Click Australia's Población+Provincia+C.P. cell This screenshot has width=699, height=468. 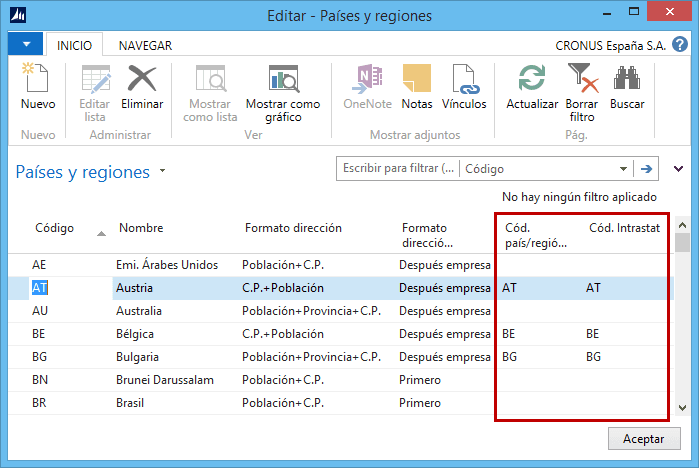(311, 311)
